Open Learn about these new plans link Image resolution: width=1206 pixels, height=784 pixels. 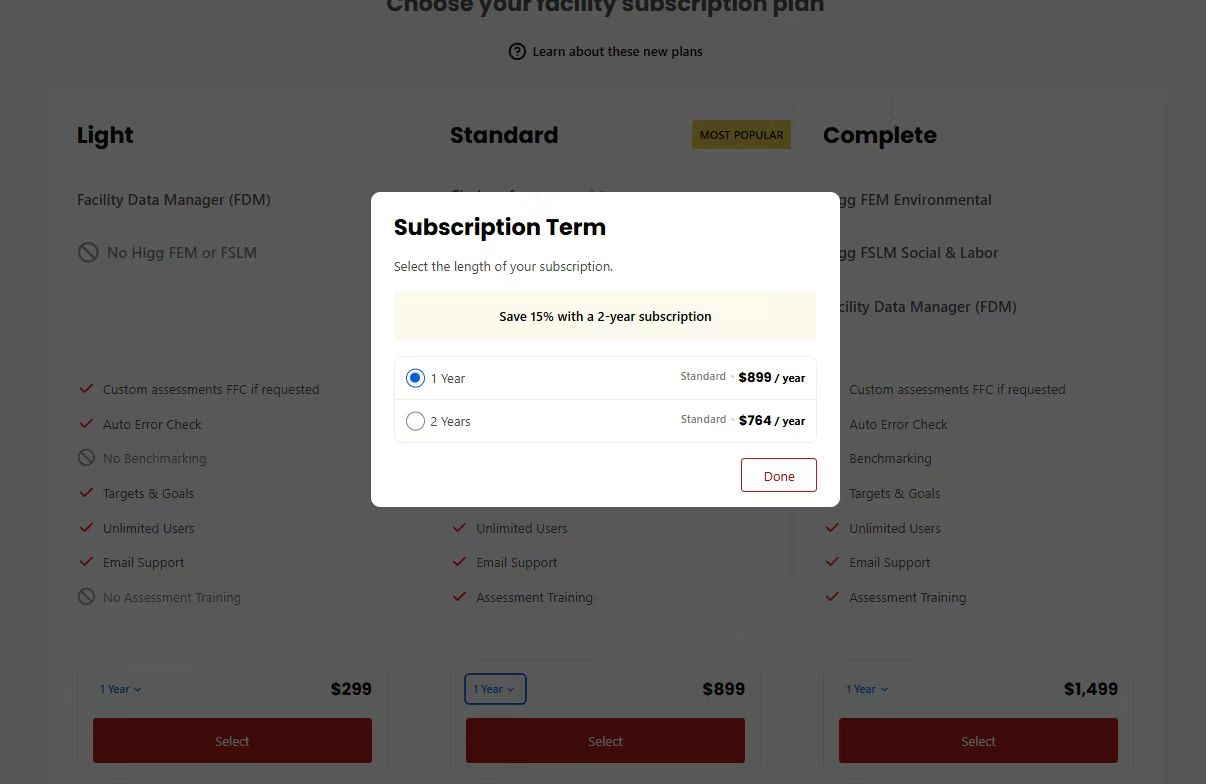pos(617,51)
